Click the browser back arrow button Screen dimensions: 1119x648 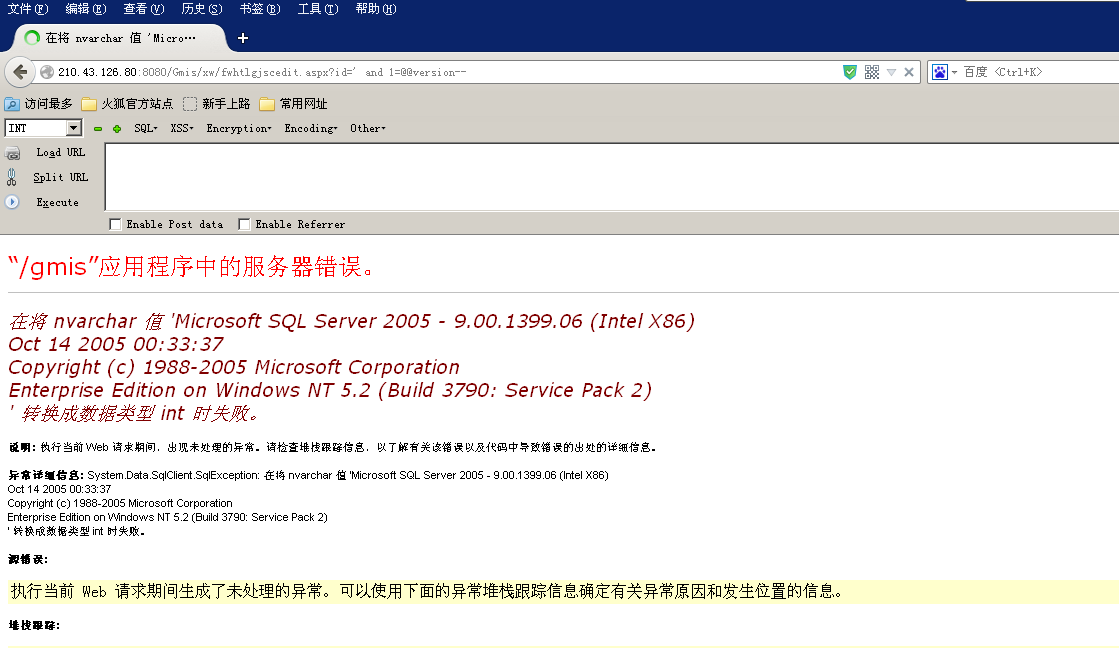click(x=20, y=72)
